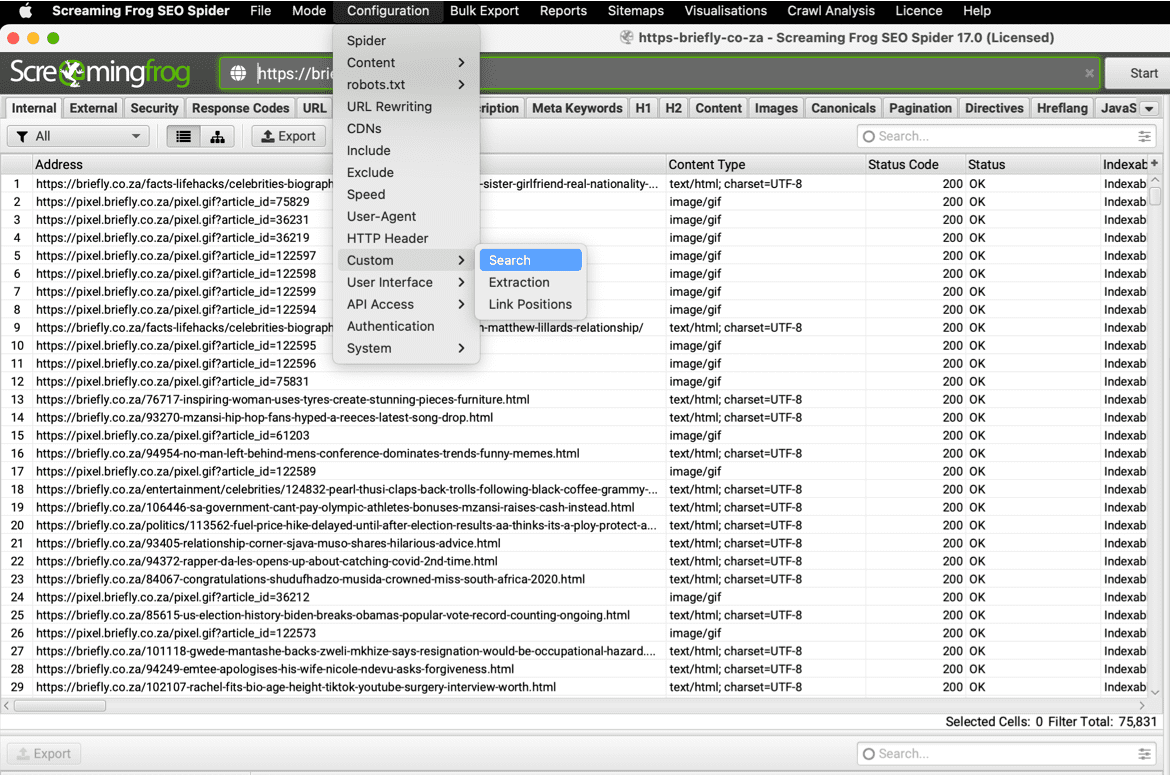
Task: Switch to the Images tab
Action: 776,108
